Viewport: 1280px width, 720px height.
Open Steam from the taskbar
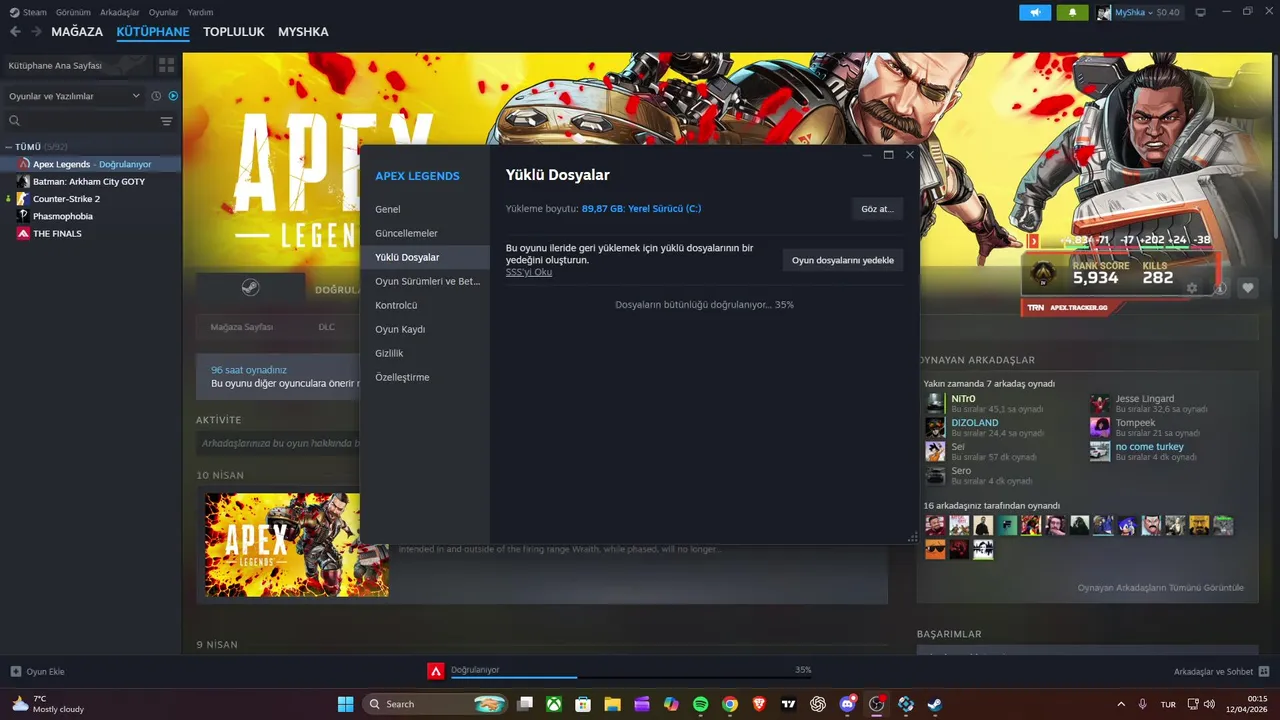pos(935,704)
